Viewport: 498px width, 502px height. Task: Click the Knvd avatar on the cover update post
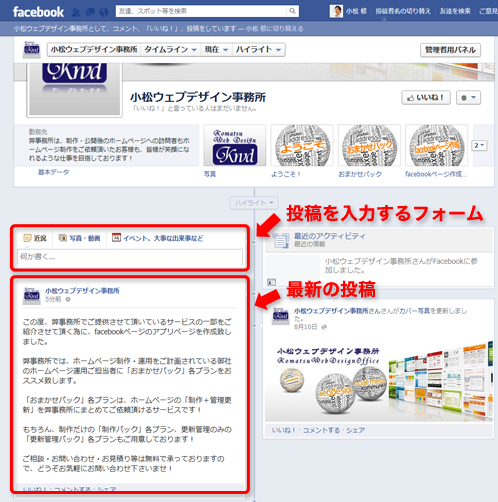(x=281, y=315)
